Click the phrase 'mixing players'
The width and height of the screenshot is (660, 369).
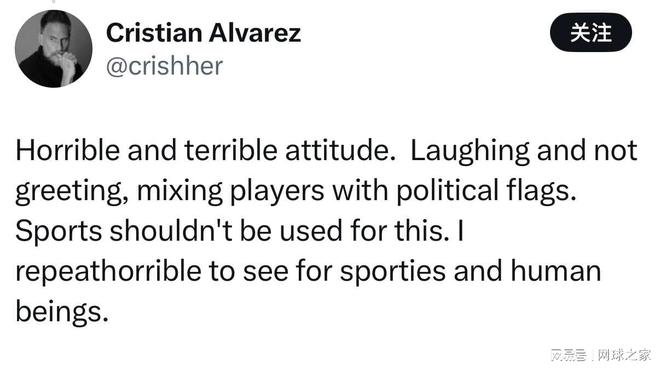231,191
